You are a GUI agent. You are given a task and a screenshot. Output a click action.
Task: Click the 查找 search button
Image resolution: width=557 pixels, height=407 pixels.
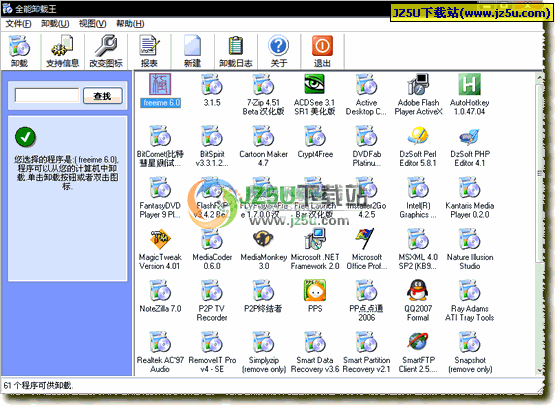point(103,96)
